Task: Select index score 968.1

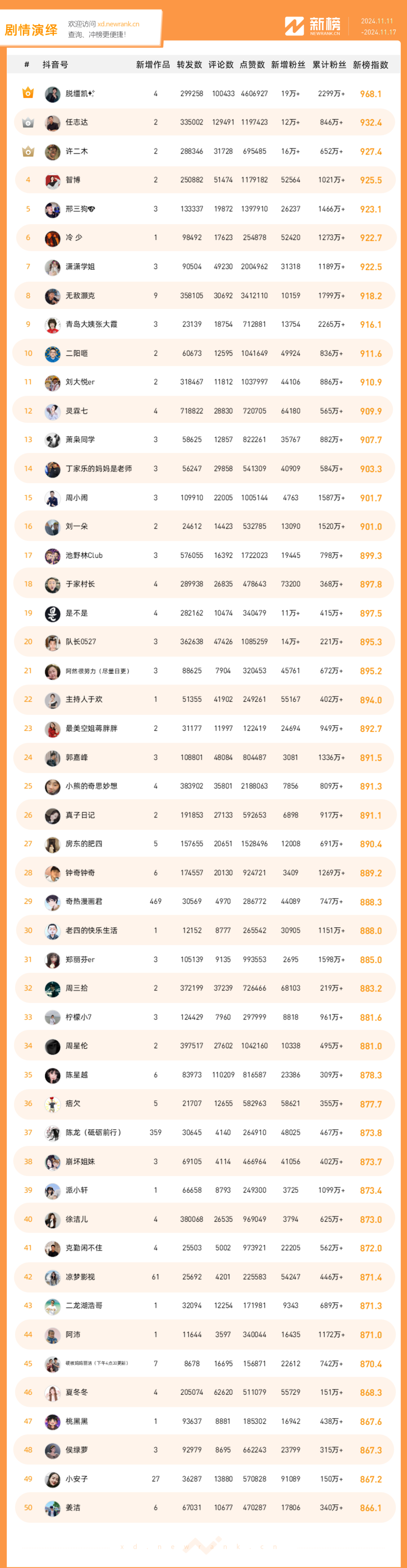Action: [x=370, y=94]
